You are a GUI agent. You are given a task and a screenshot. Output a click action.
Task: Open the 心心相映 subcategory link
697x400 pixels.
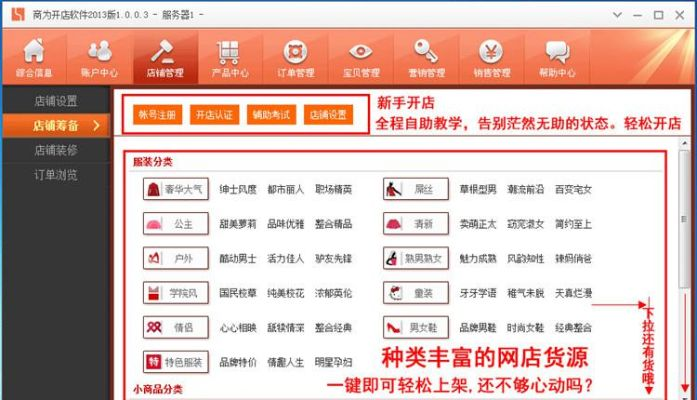pos(238,328)
